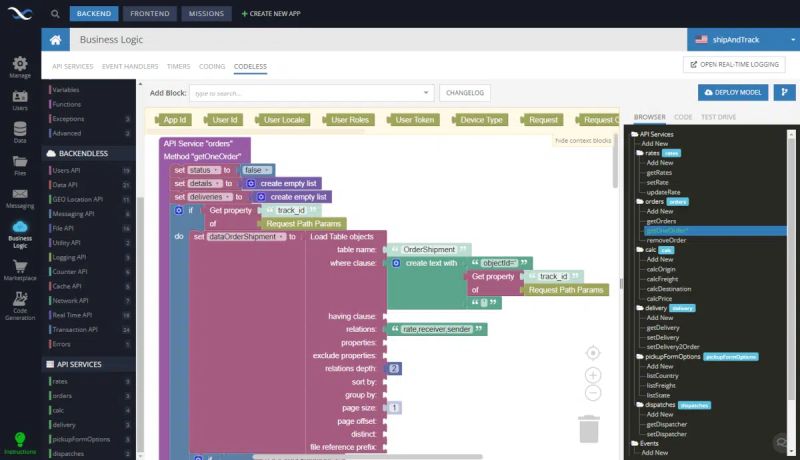800x460 pixels.
Task: Switch to the MISSIONS tab
Action: (206, 14)
